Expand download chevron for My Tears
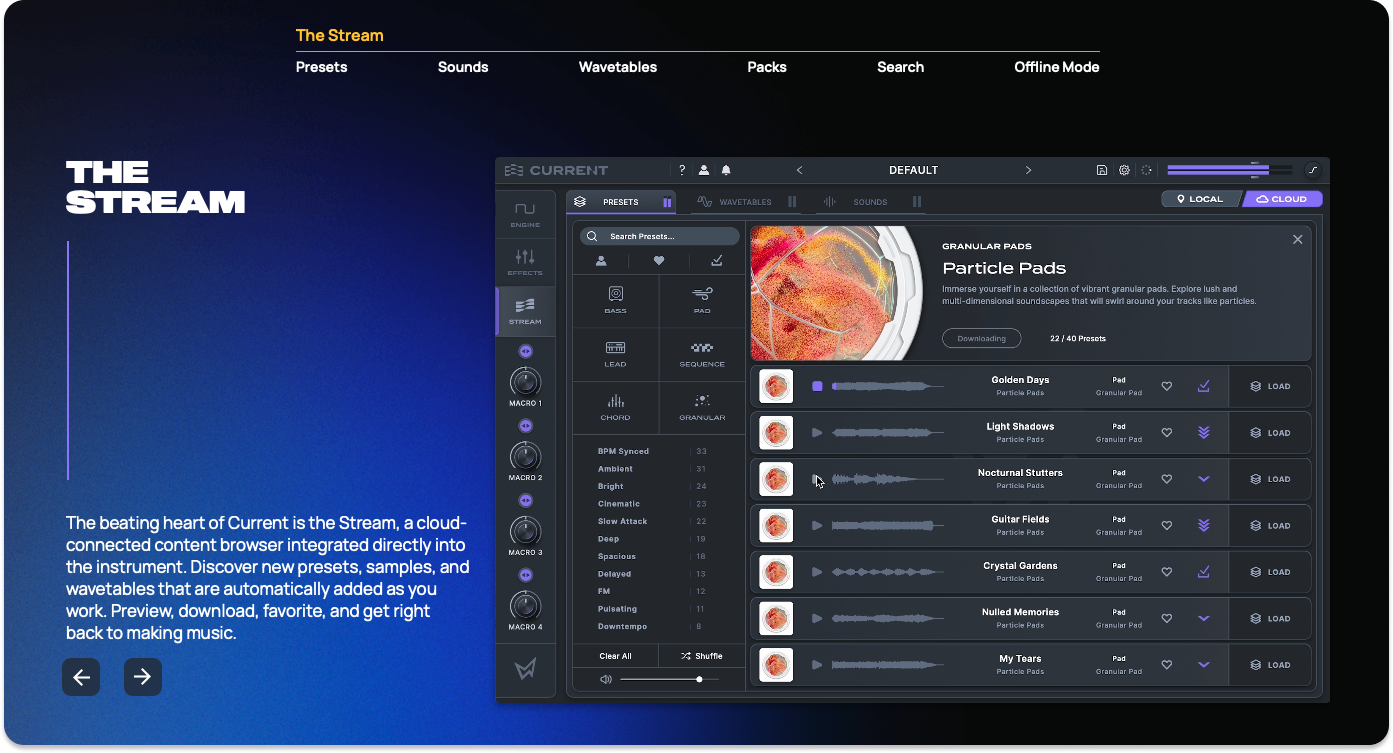 1204,665
